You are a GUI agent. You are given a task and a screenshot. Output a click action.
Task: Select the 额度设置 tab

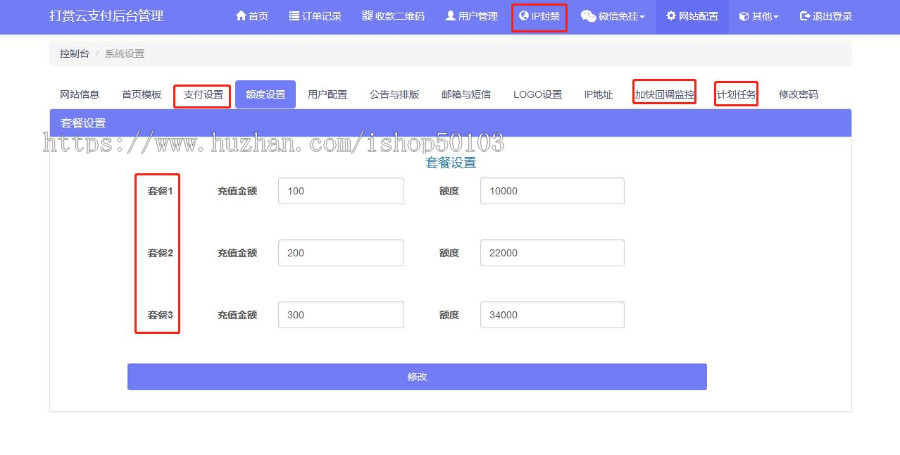coord(265,95)
